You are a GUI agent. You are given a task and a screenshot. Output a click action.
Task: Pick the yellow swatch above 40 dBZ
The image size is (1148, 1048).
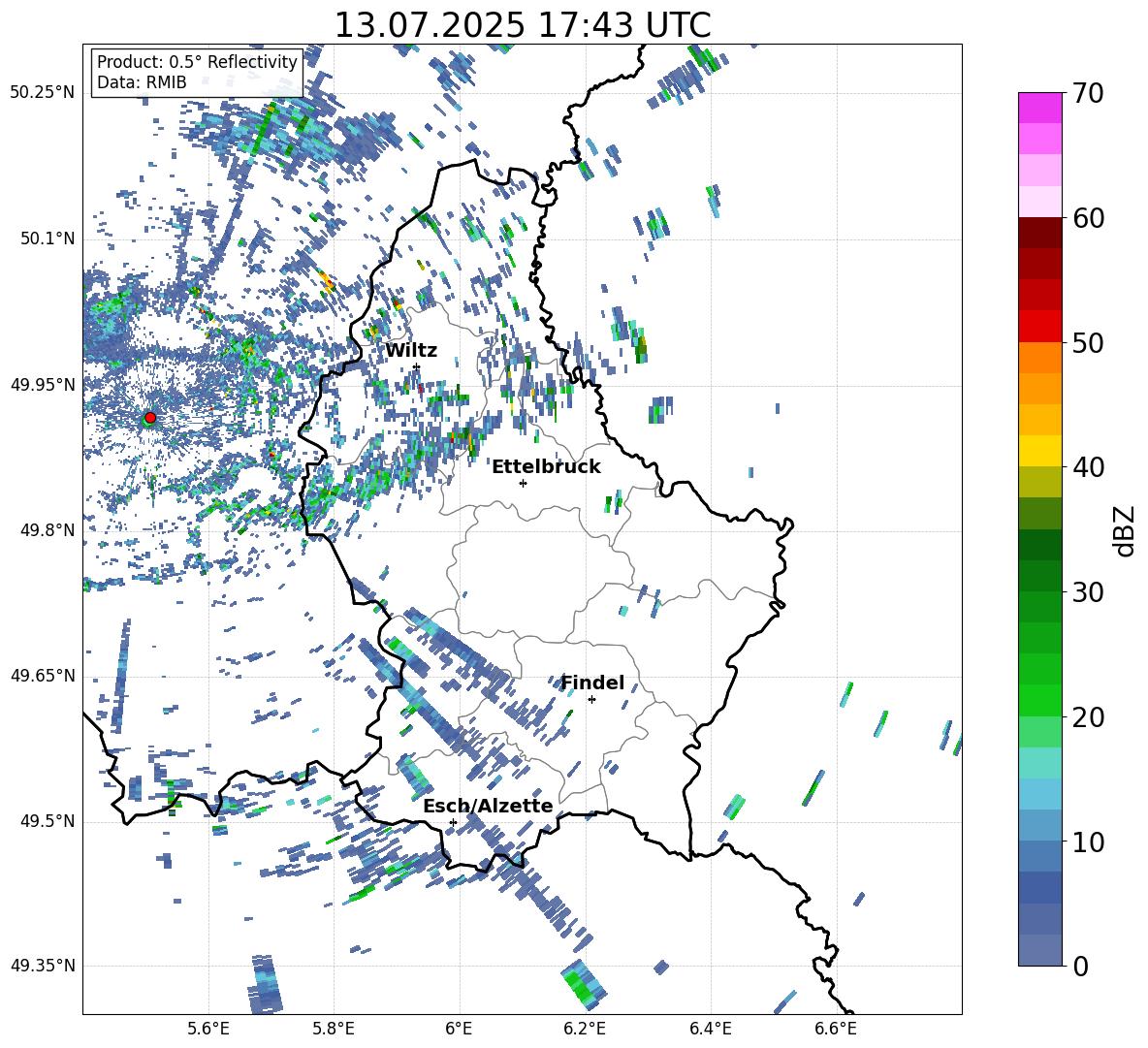point(1039,451)
